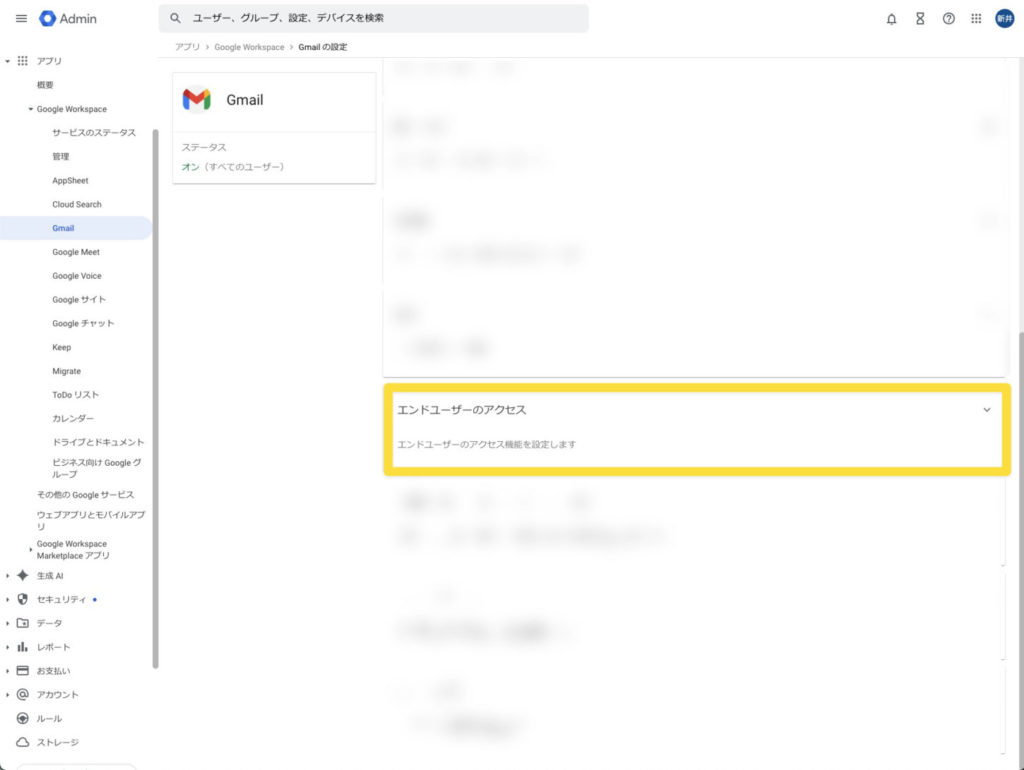Collapse the Google Workspace tree node
Screen dimensions: 1024x770
(30, 109)
